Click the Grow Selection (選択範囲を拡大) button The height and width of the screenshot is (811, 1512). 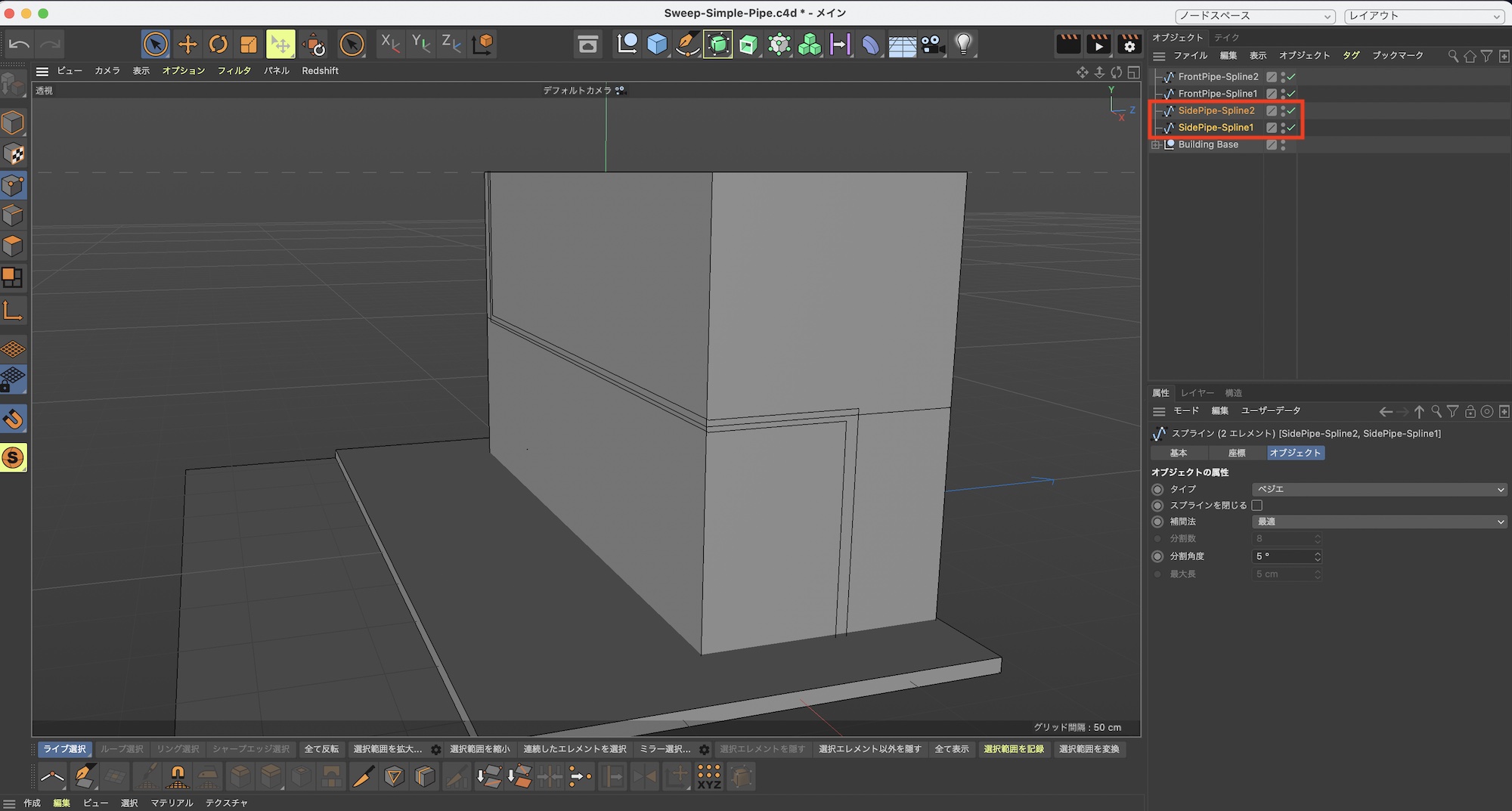pos(387,749)
